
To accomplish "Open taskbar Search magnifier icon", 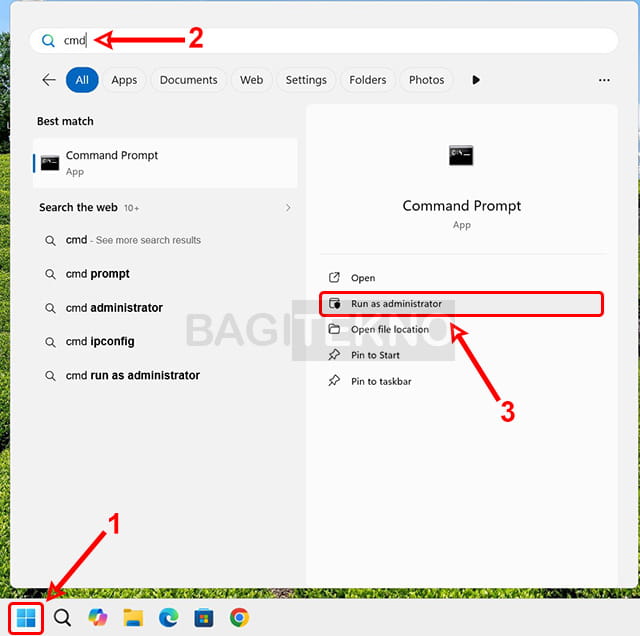I will point(62,618).
